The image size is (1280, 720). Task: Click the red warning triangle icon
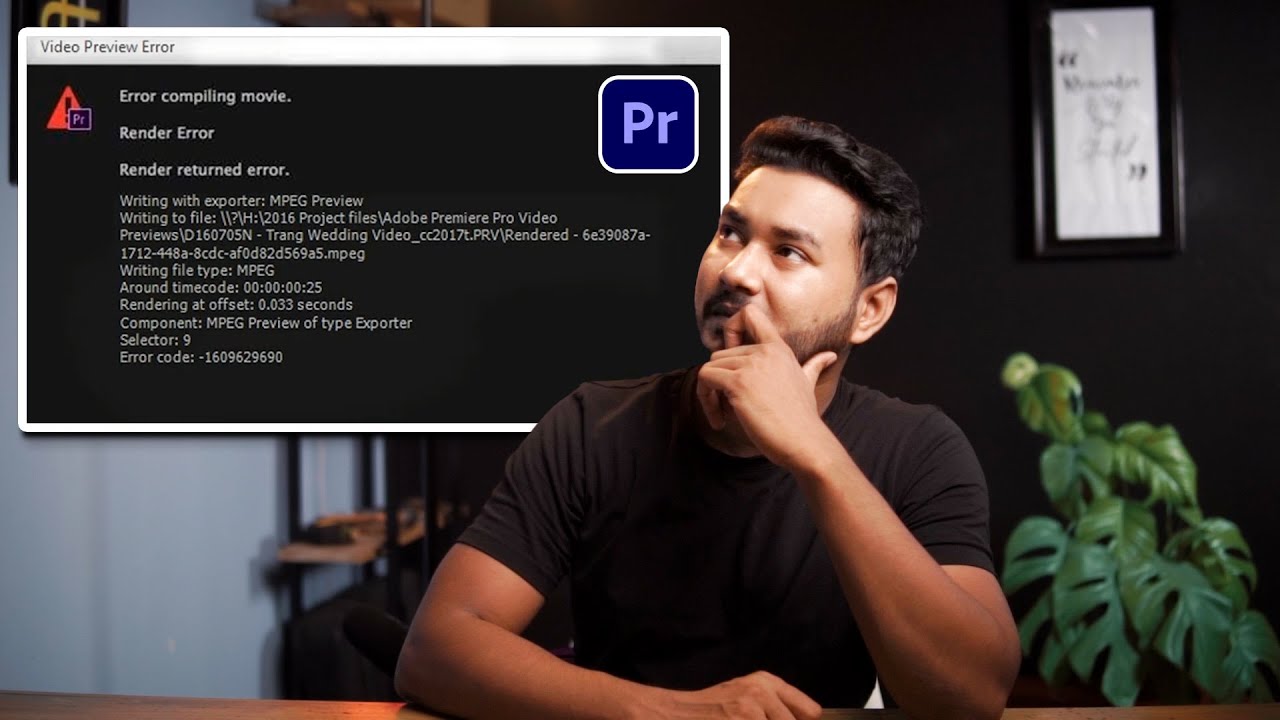[x=69, y=108]
